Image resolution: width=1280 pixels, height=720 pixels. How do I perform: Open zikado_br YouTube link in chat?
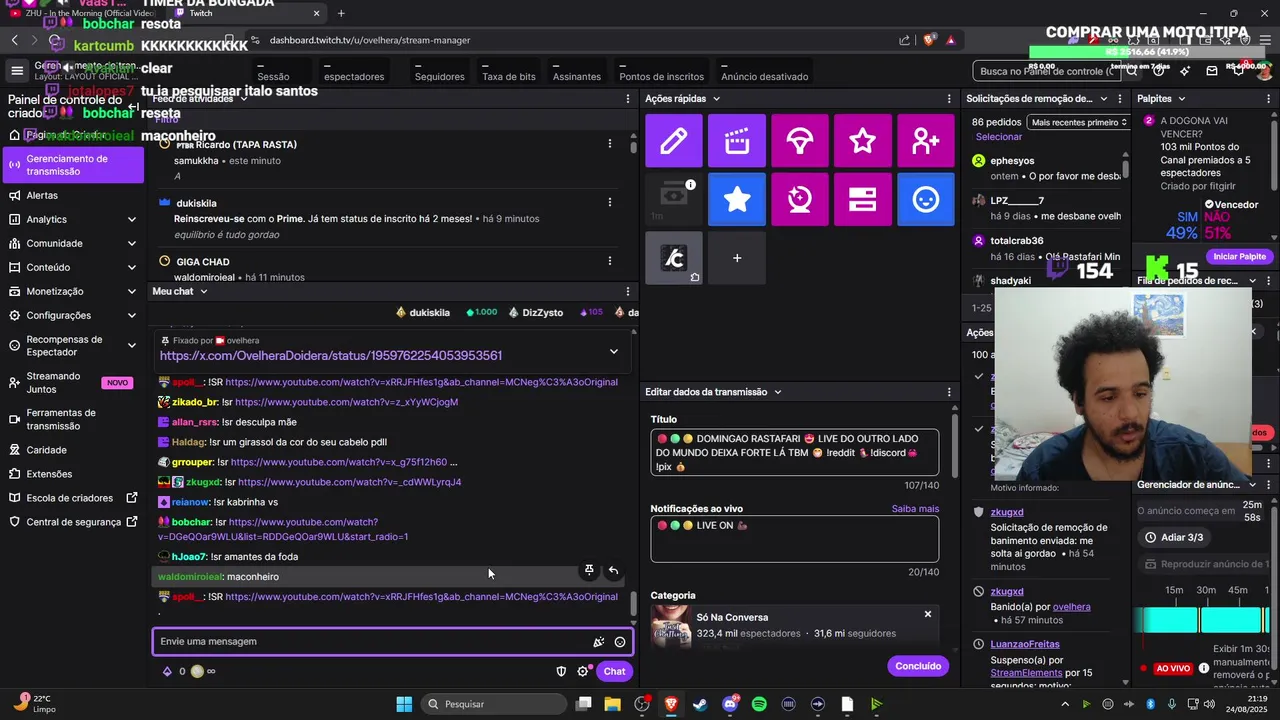347,402
